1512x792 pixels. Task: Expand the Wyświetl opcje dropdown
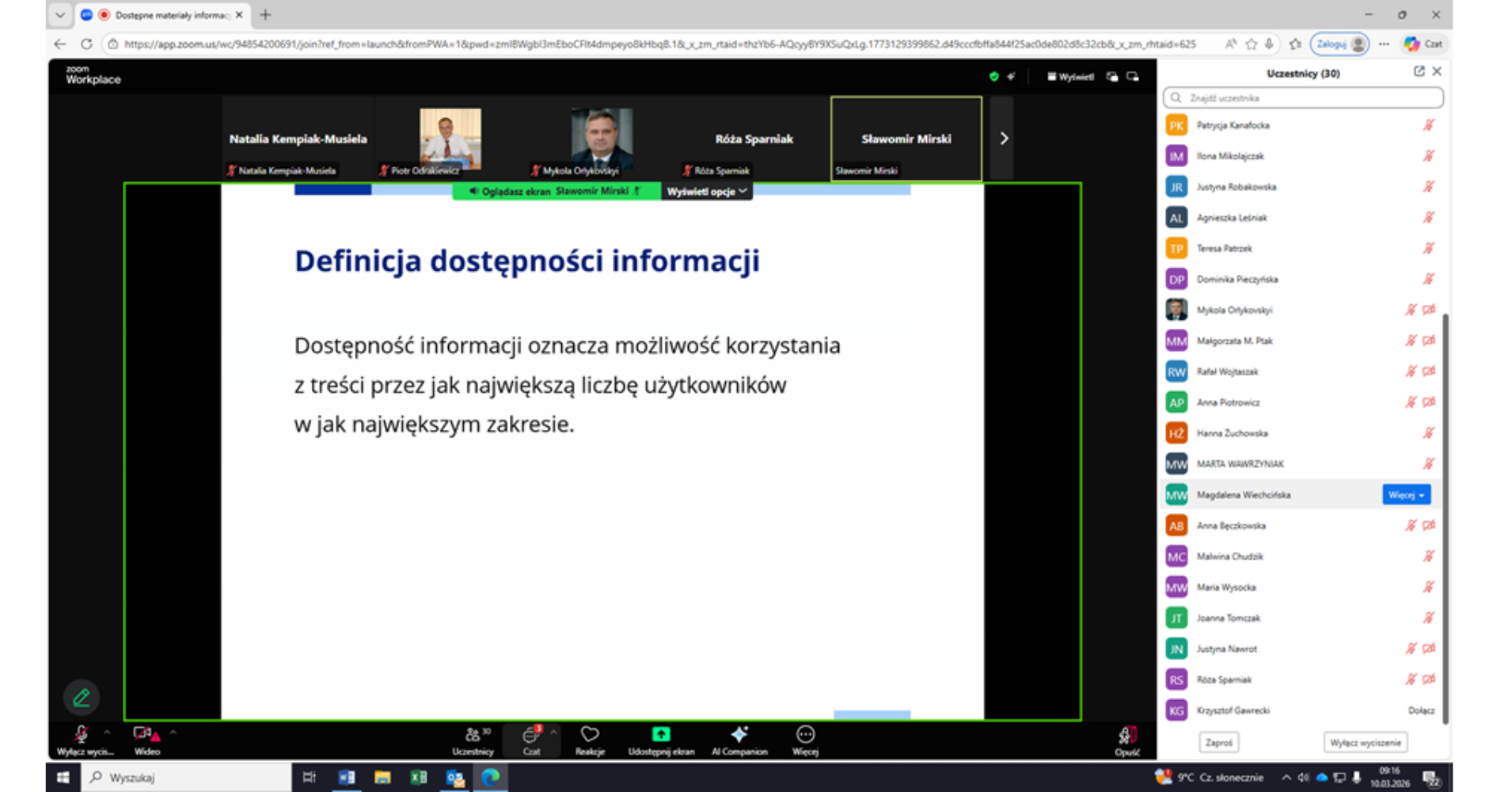[x=706, y=192]
